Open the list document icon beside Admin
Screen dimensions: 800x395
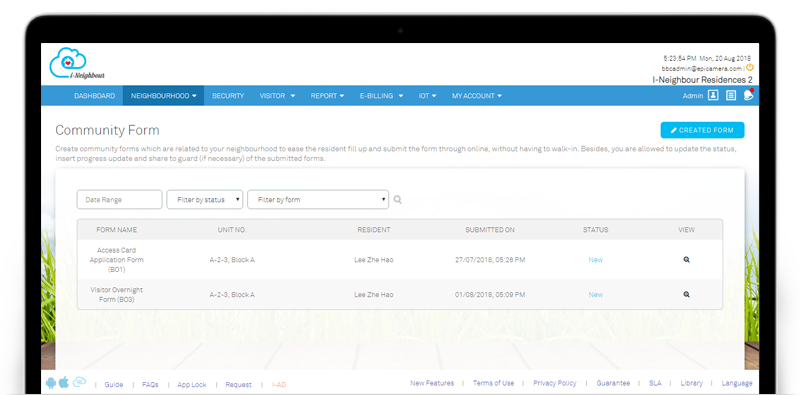(x=731, y=95)
